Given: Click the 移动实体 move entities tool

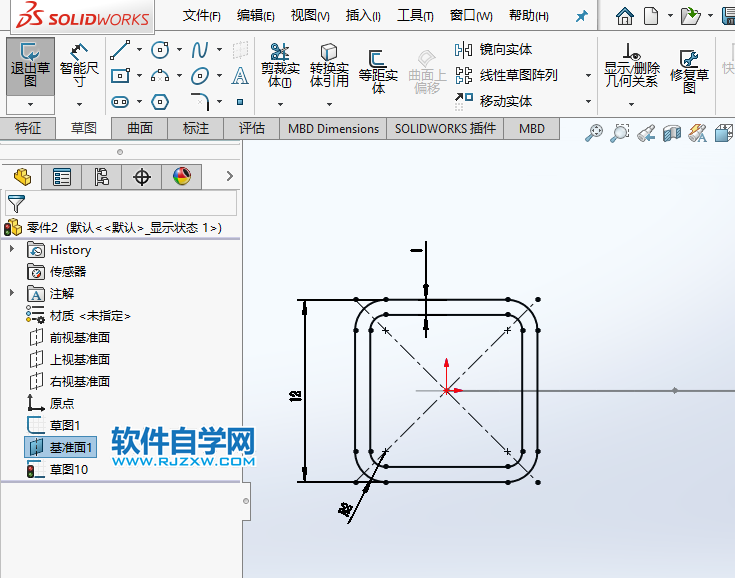Looking at the screenshot, I should pos(493,101).
